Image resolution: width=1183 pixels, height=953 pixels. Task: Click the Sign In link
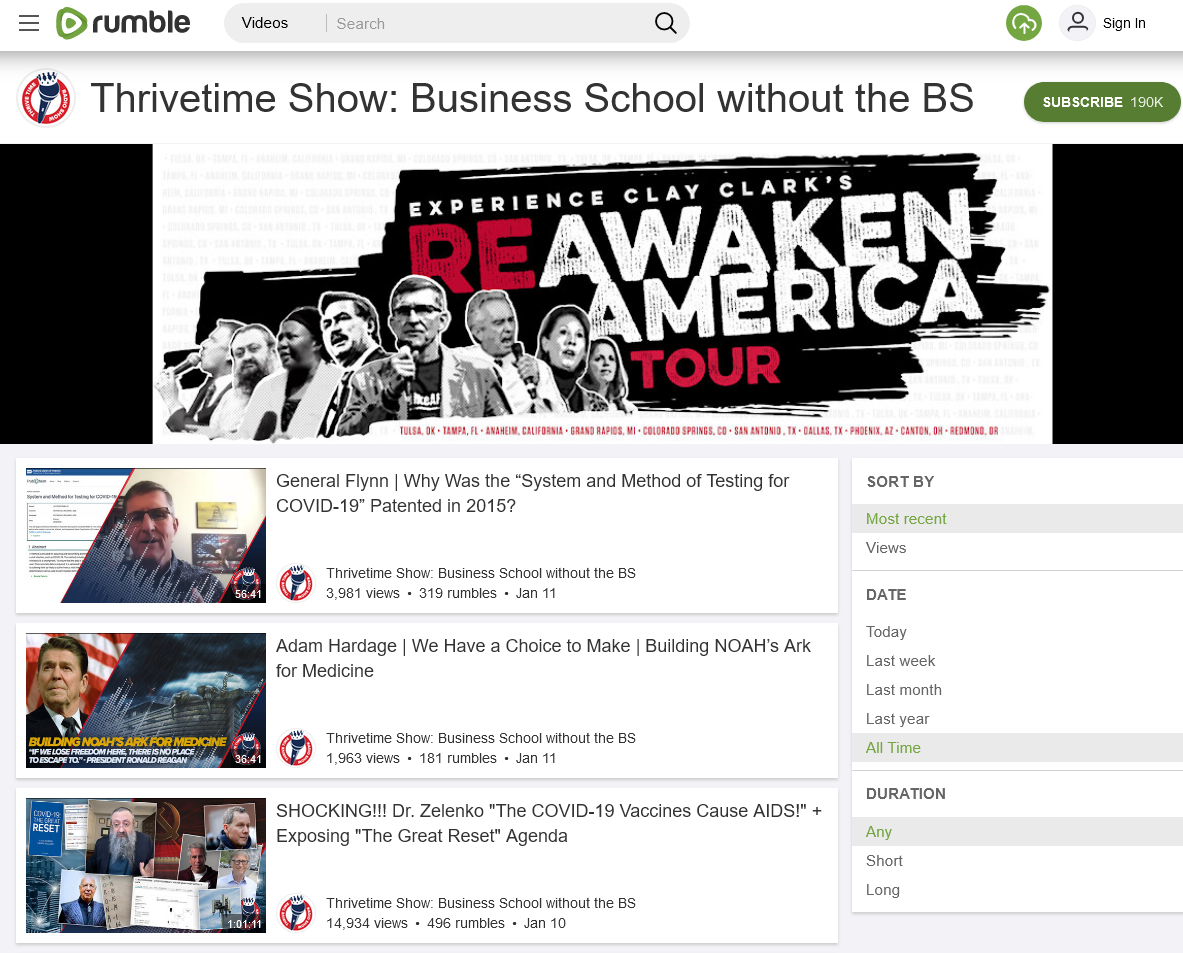click(x=1123, y=23)
